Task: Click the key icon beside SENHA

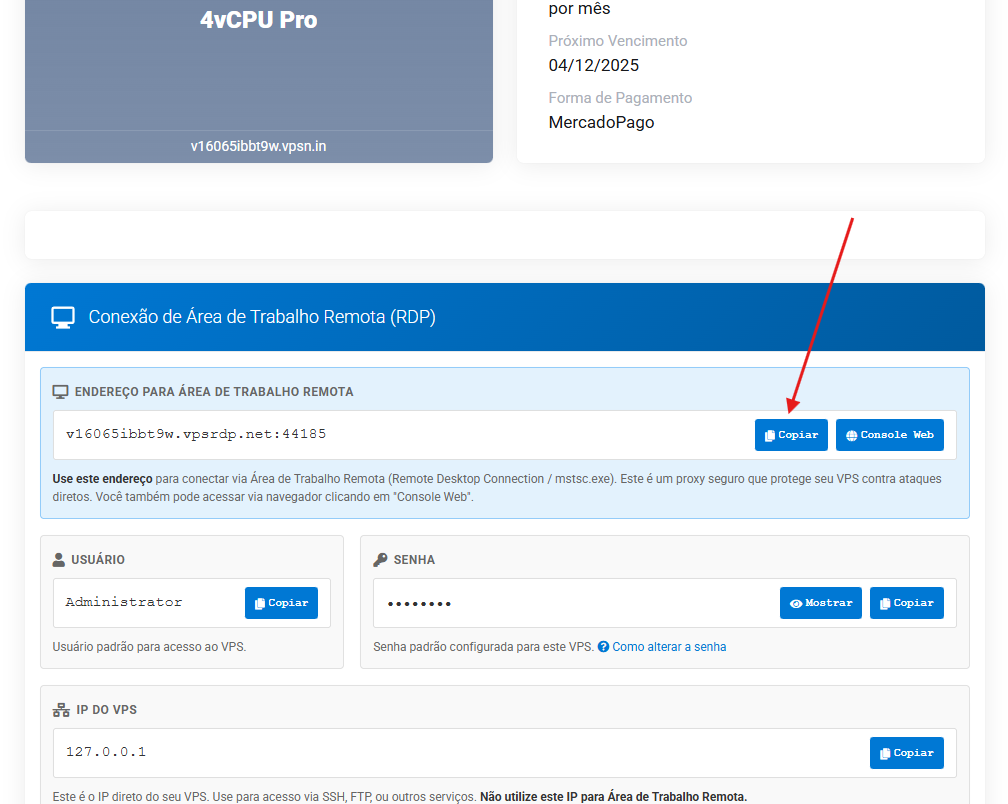Action: tap(380, 560)
